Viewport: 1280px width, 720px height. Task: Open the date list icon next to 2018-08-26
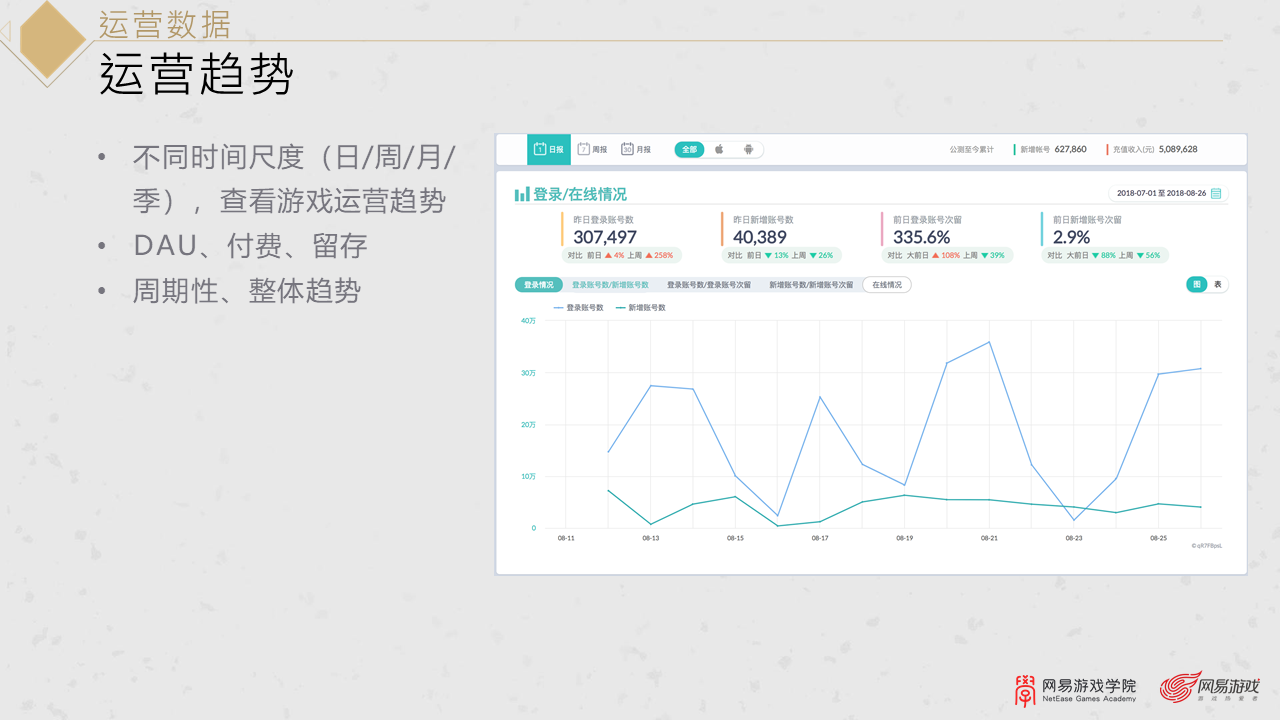(1215, 193)
